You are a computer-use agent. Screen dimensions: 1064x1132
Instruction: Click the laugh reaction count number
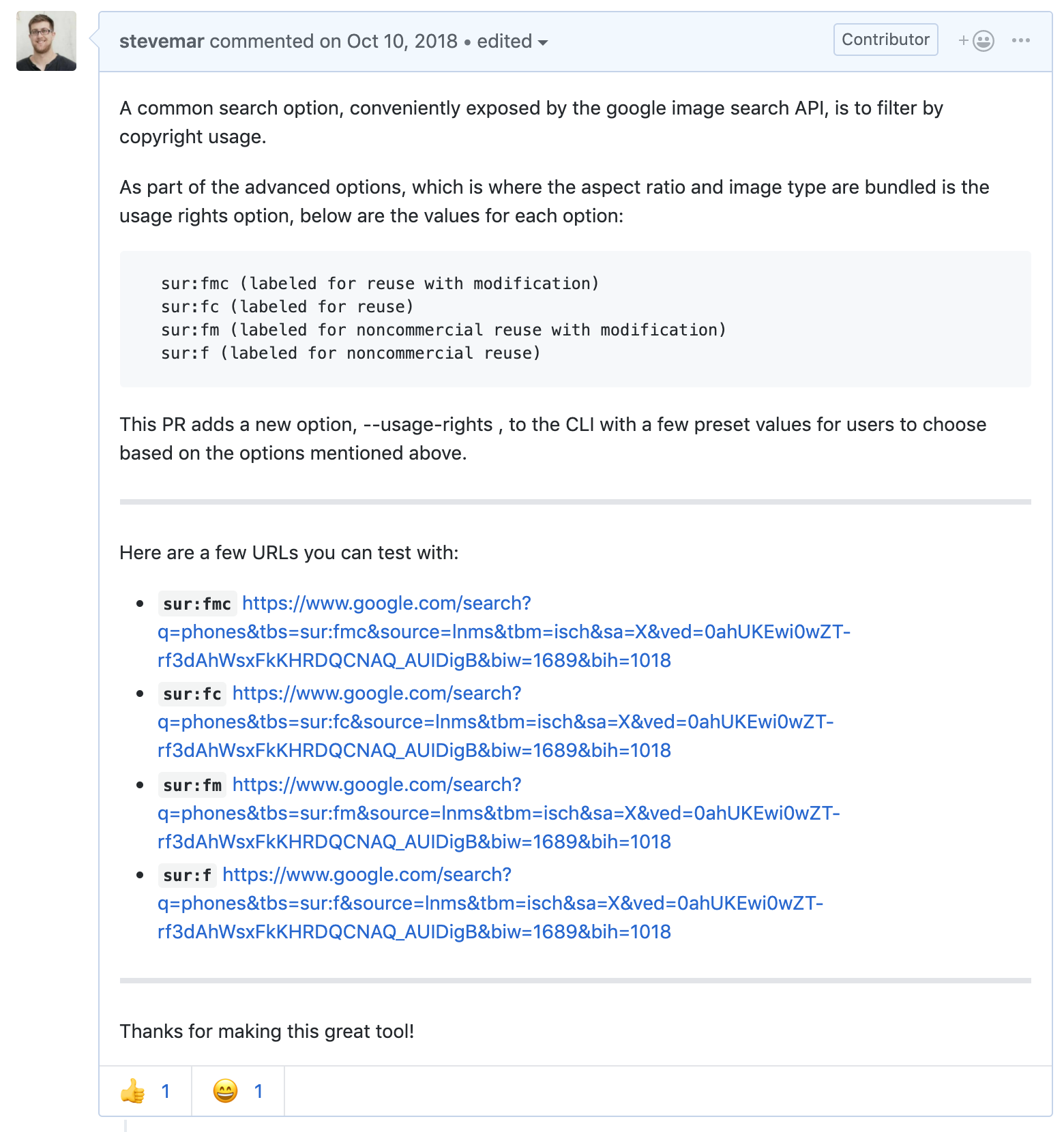[258, 1092]
